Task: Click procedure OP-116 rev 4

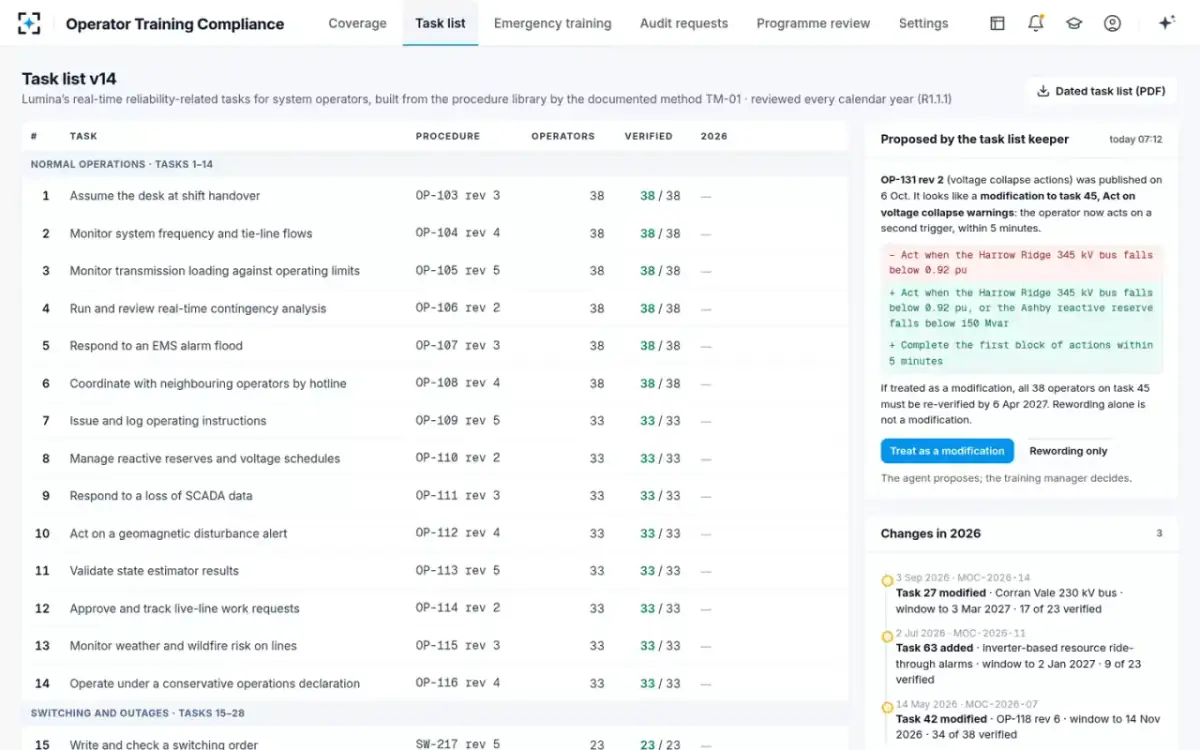Action: click(x=458, y=683)
